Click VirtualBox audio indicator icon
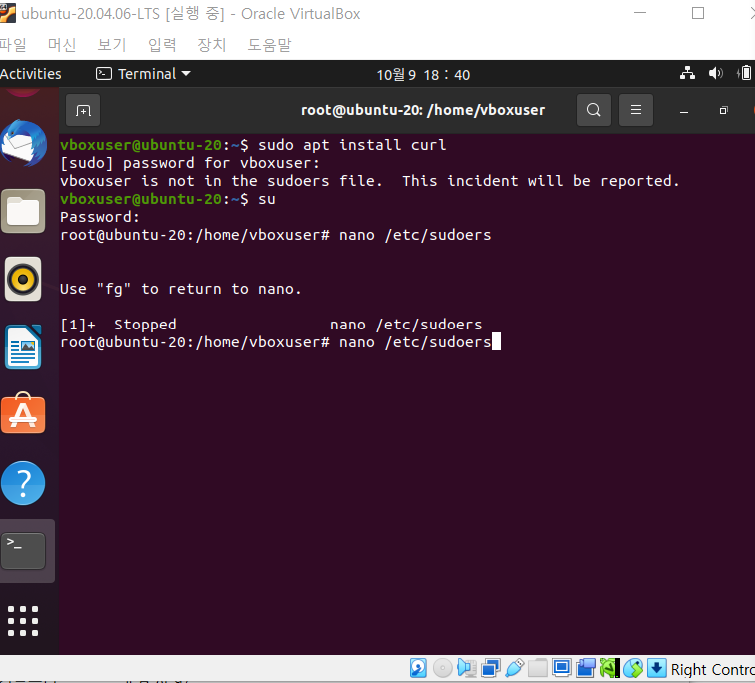Image resolution: width=755 pixels, height=683 pixels. [x=466, y=668]
